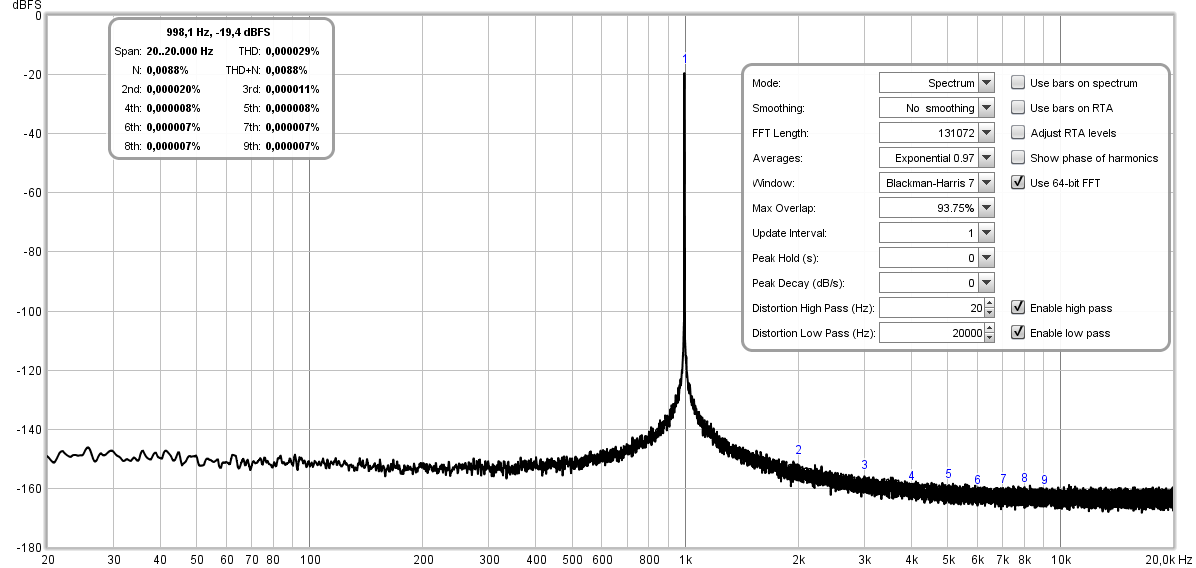Click the THD+N value in distortion panel
1196x568 pixels.
click(x=287, y=70)
